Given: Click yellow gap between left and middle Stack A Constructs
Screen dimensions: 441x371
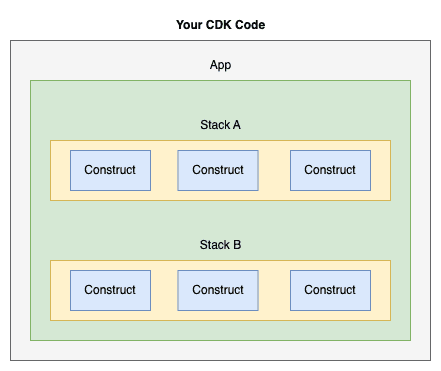Looking at the screenshot, I should pyautogui.click(x=164, y=171).
